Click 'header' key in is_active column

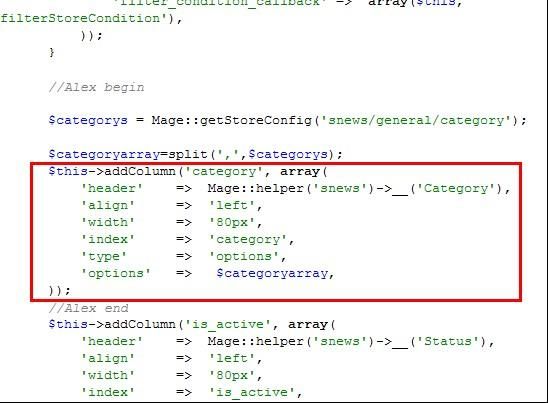click(111, 341)
